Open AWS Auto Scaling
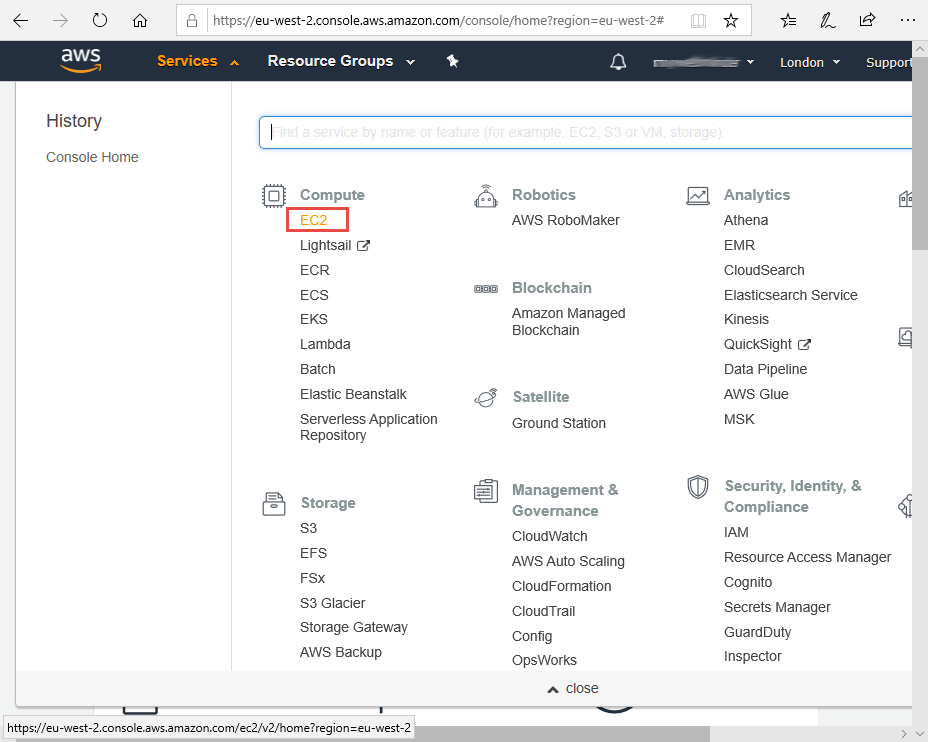The image size is (928, 742). [568, 562]
